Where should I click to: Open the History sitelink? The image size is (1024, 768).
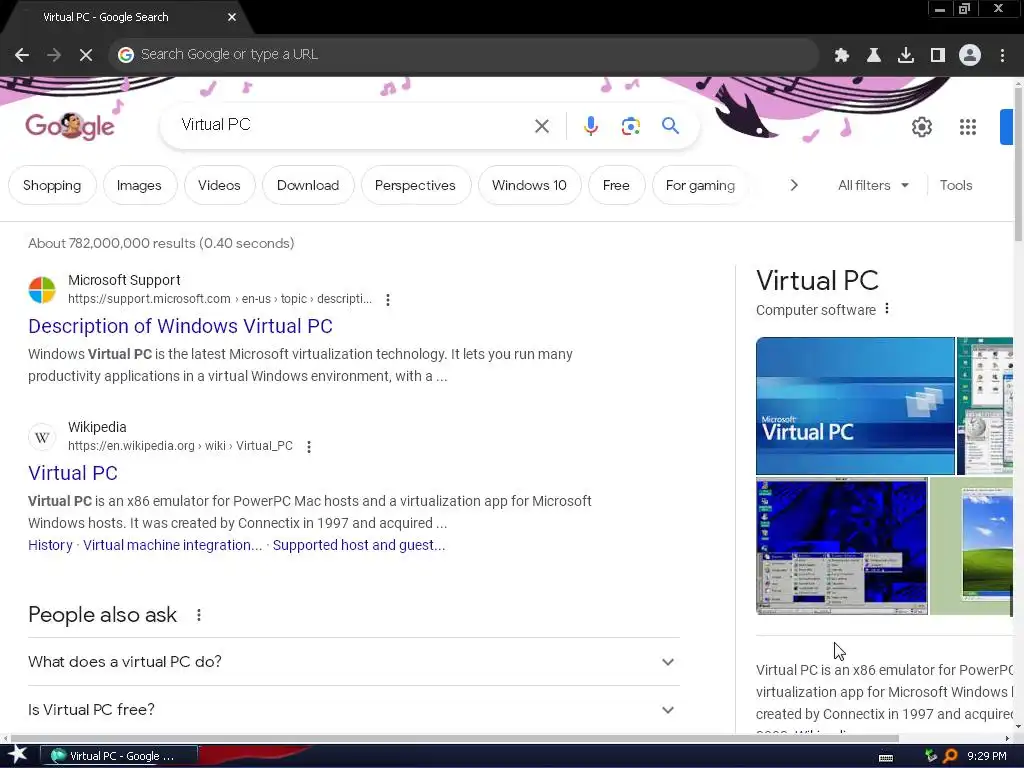coord(50,545)
